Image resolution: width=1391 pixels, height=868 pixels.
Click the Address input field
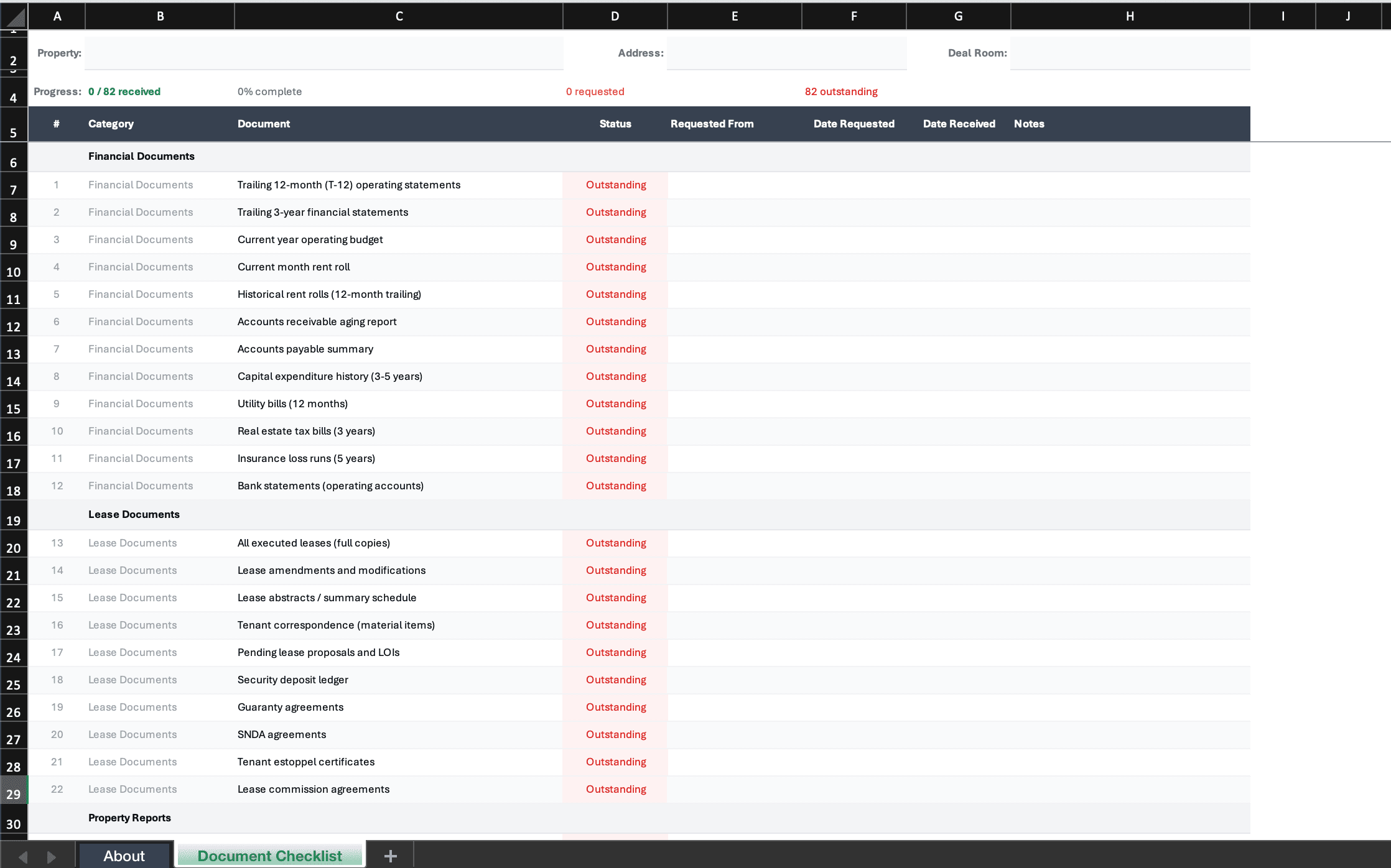tap(786, 53)
